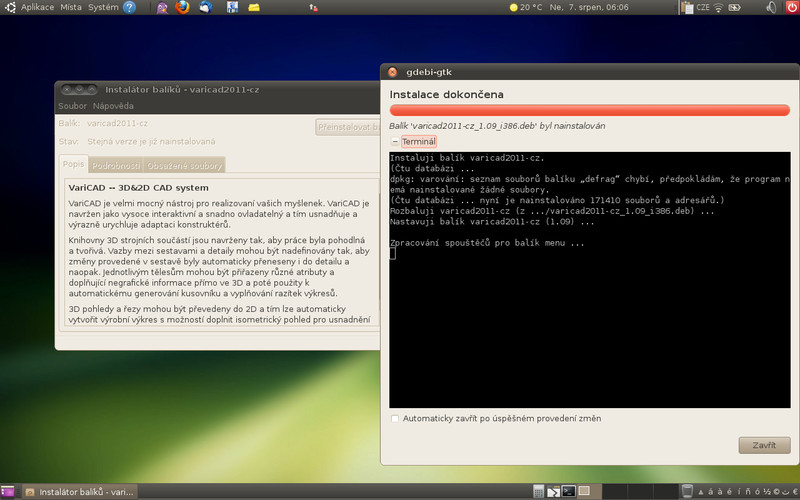Switch to Obsažené soubory tab
800x500 pixels.
pyautogui.click(x=184, y=165)
